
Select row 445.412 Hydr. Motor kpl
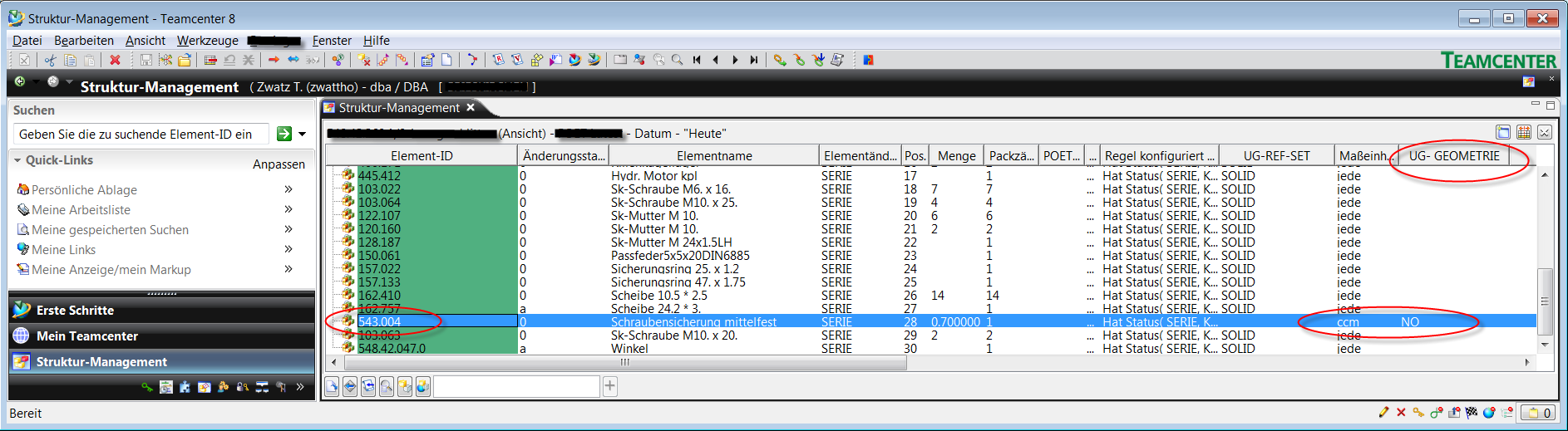pyautogui.click(x=931, y=175)
